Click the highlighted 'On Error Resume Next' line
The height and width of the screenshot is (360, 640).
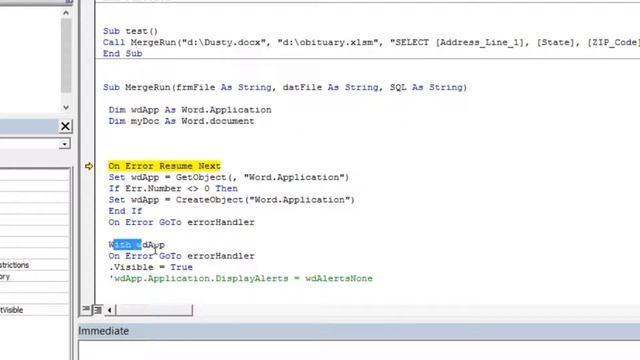point(164,166)
